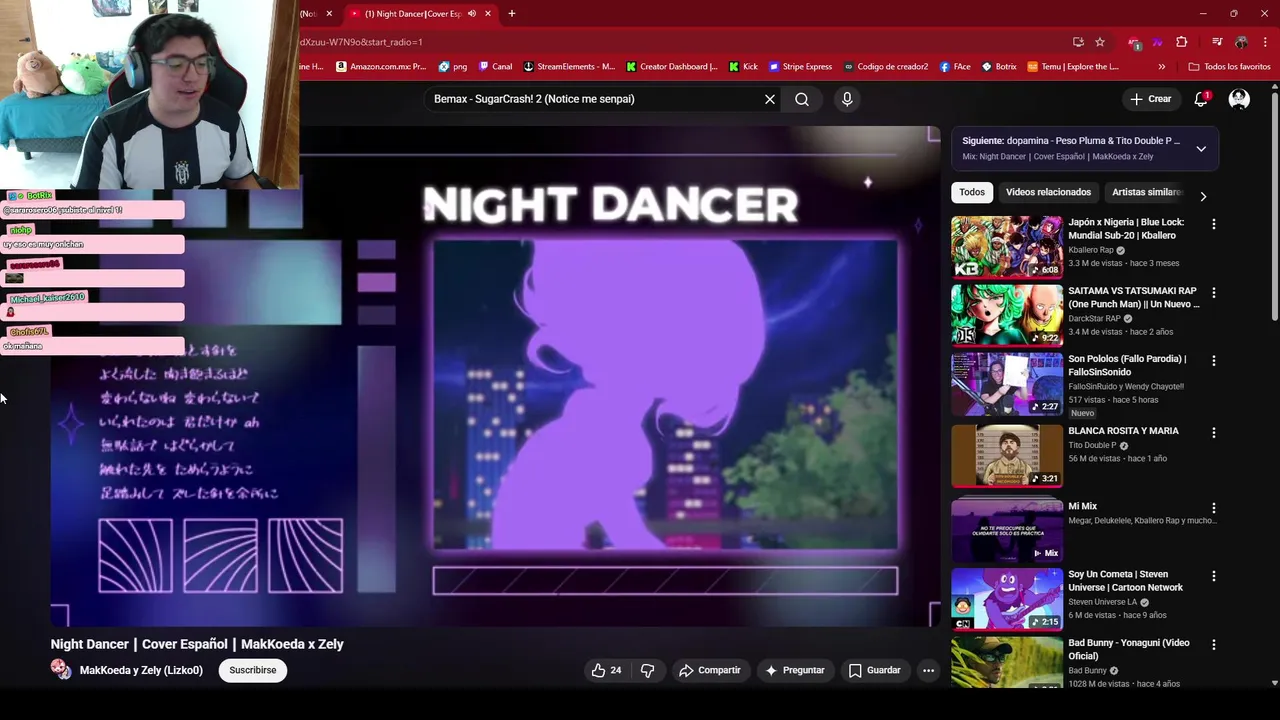Open the Temu bookmark
This screenshot has height=720, width=1280.
[x=1073, y=67]
